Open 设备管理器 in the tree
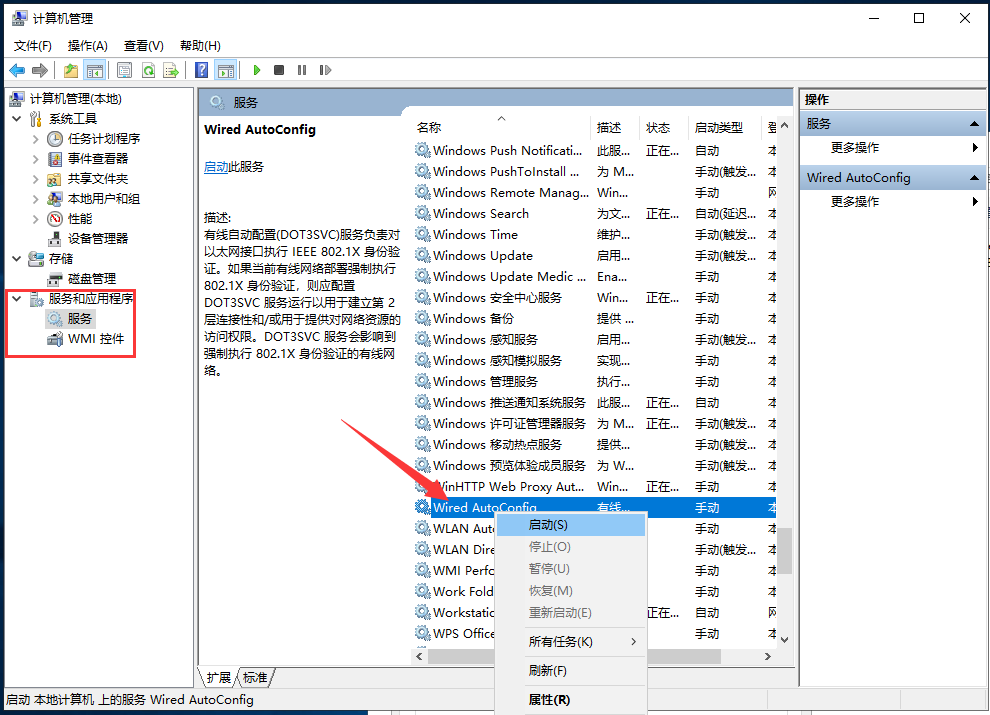Image resolution: width=990 pixels, height=715 pixels. 98,238
